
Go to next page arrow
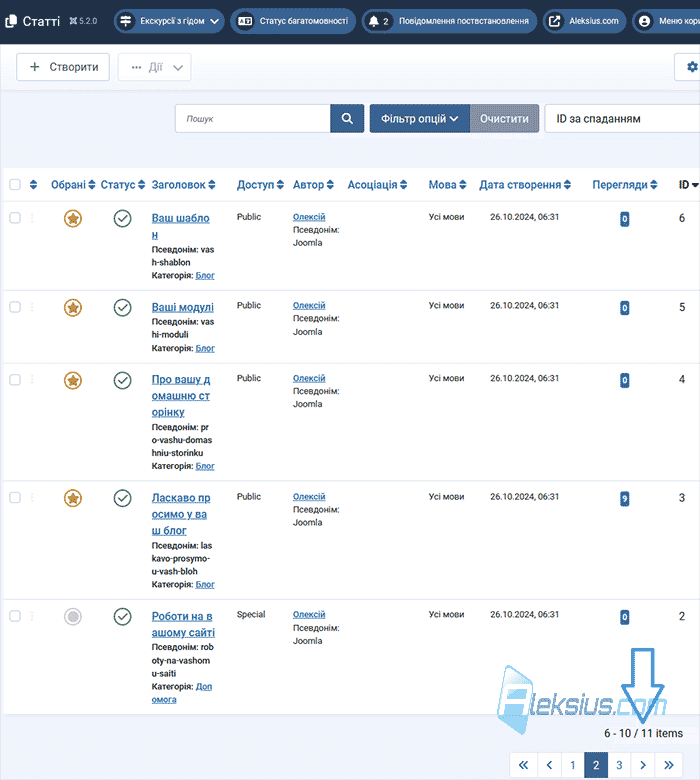click(643, 765)
